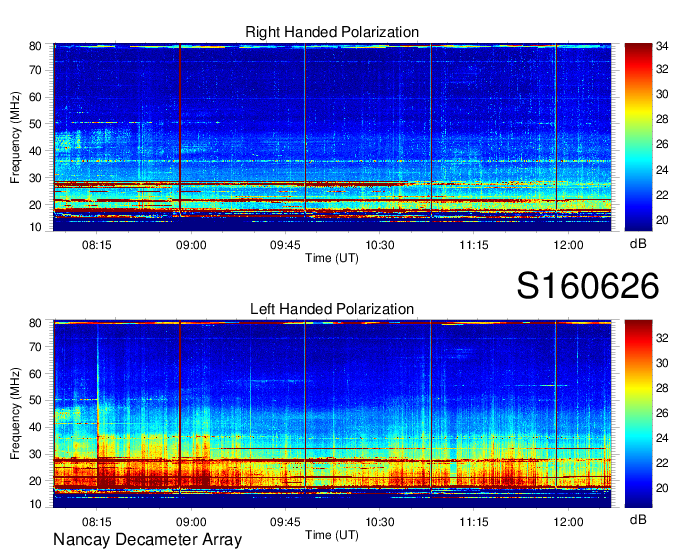Click the 20 MHz tick on Right Handed plot
This screenshot has width=680, height=552.
tap(35, 205)
